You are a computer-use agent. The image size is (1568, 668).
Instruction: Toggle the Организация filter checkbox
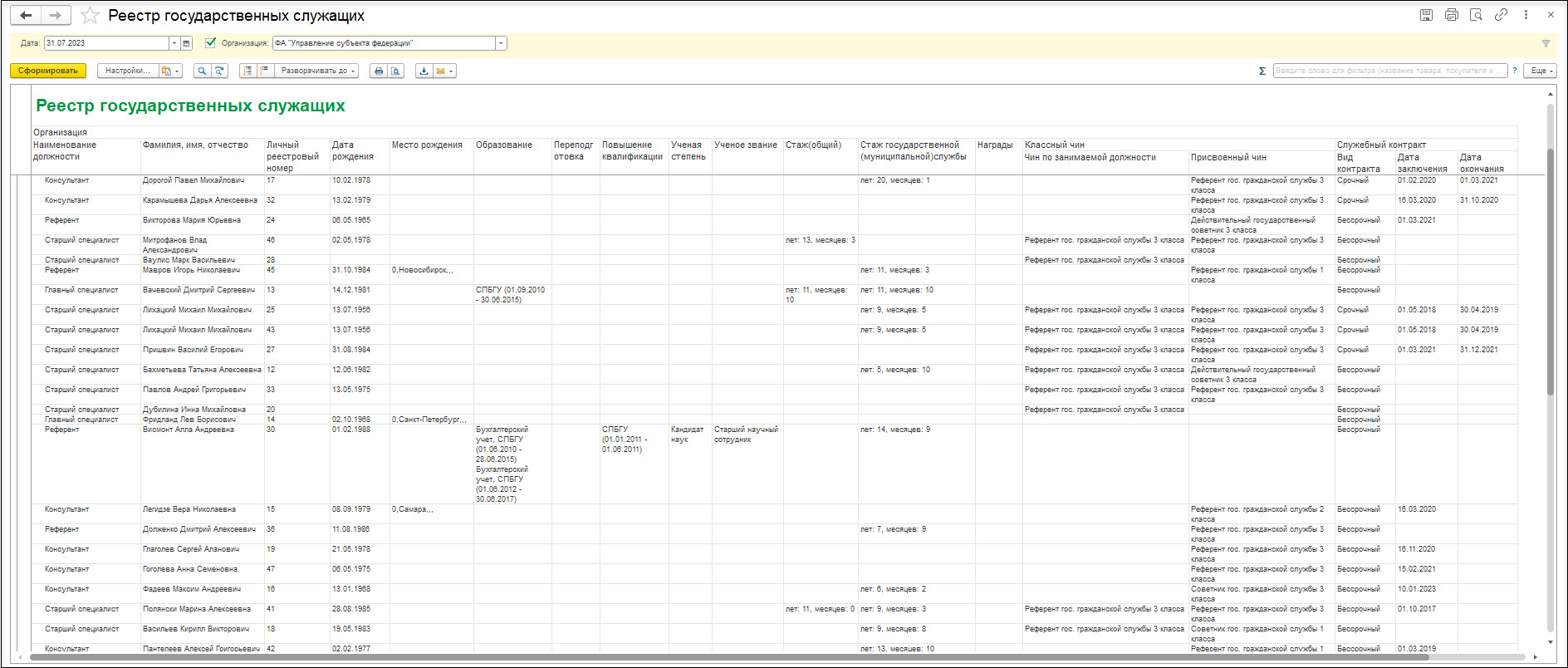click(210, 42)
